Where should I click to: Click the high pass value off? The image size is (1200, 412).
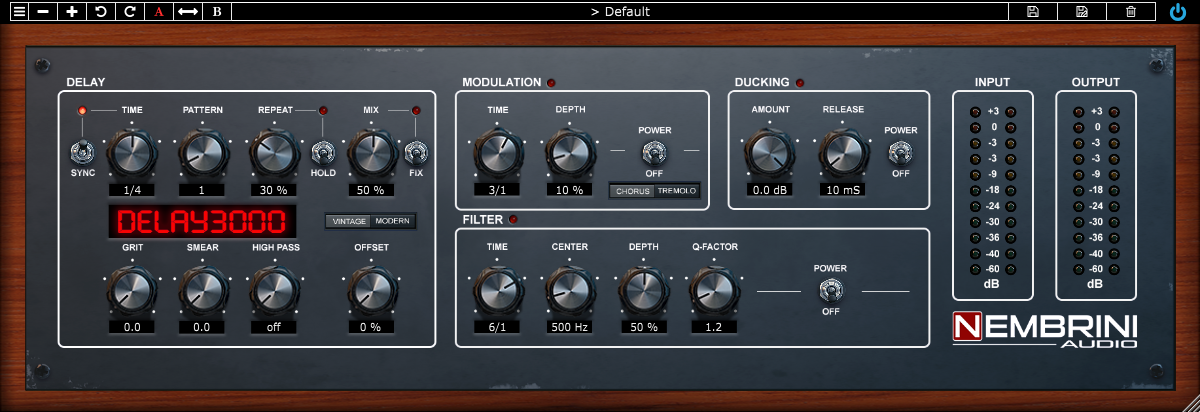[275, 327]
